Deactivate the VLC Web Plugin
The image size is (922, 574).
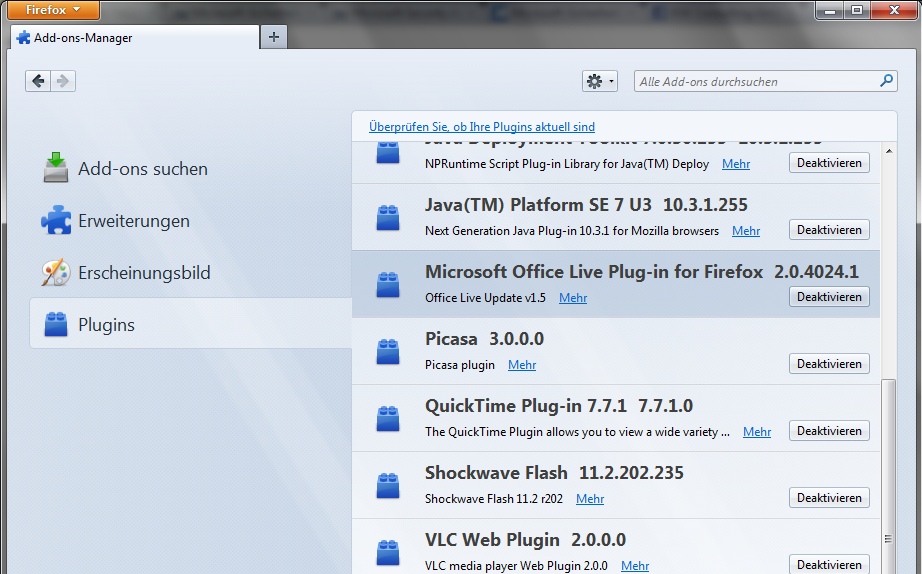click(x=829, y=565)
